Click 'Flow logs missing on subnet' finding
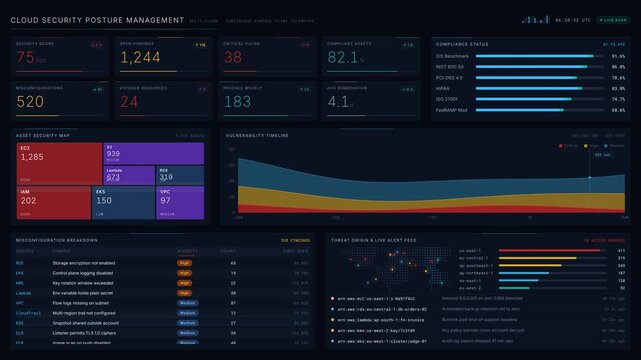 point(81,303)
